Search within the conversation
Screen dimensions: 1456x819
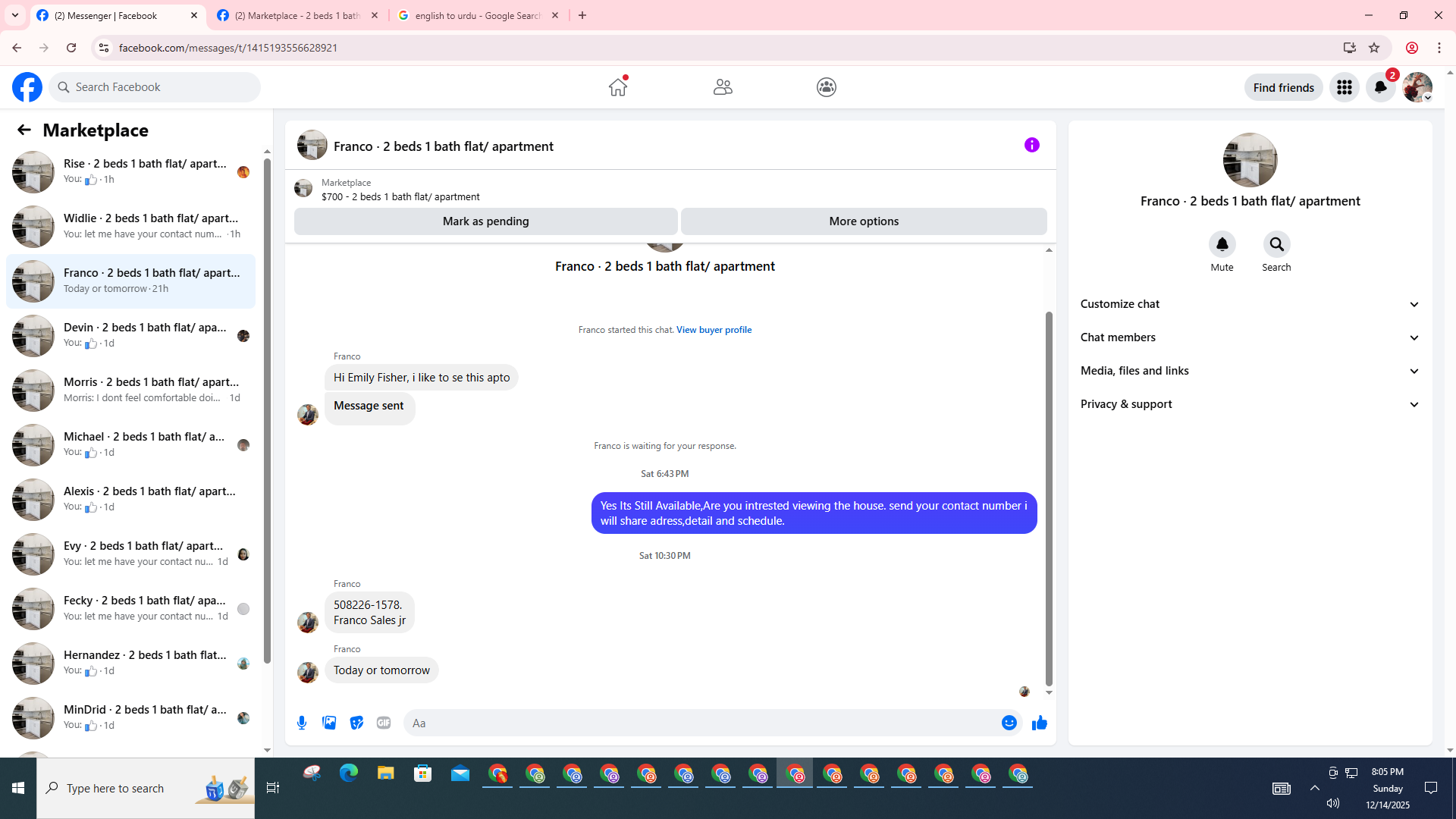[1276, 245]
